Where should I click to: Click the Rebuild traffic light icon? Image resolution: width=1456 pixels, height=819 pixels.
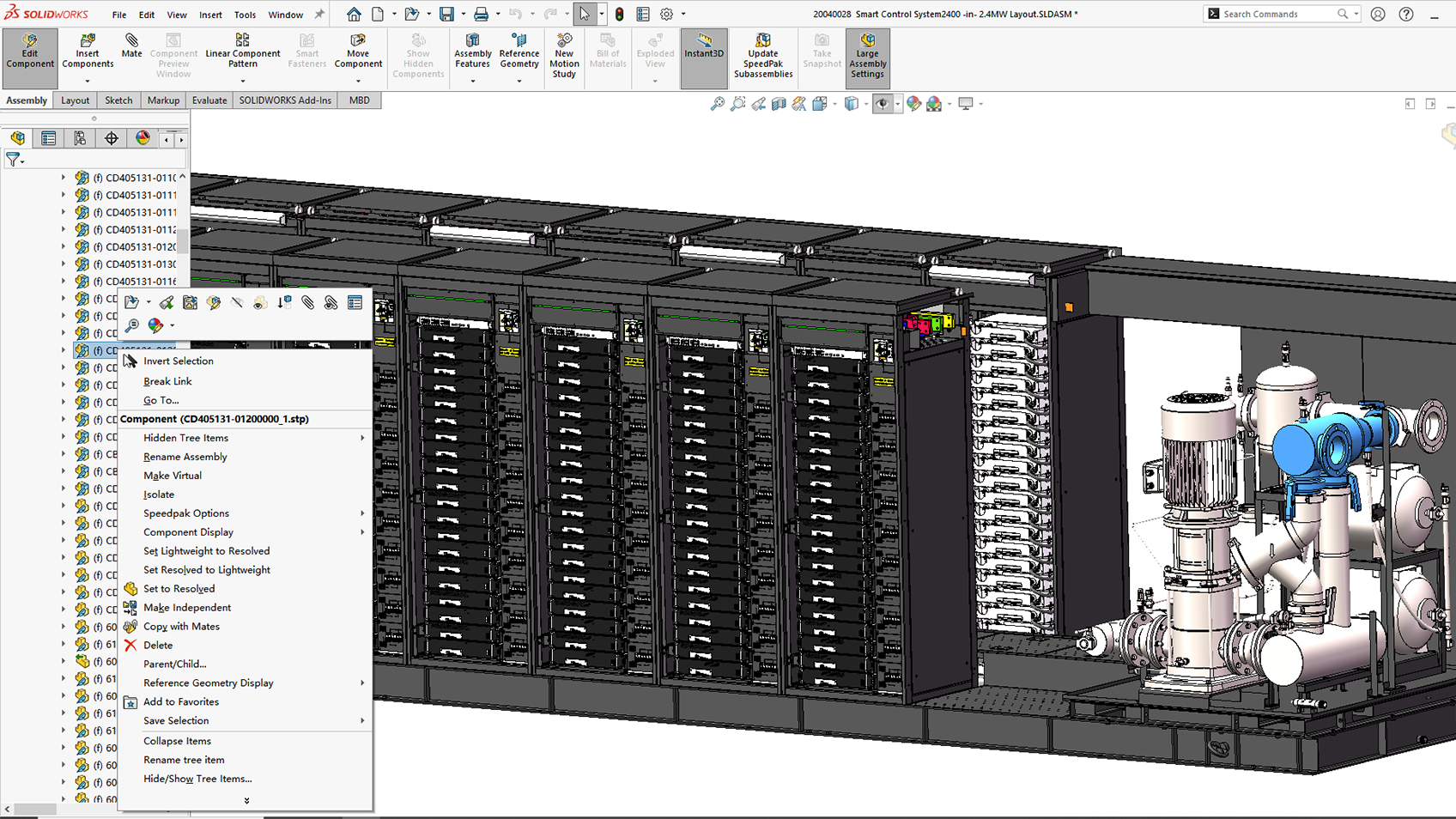point(619,14)
